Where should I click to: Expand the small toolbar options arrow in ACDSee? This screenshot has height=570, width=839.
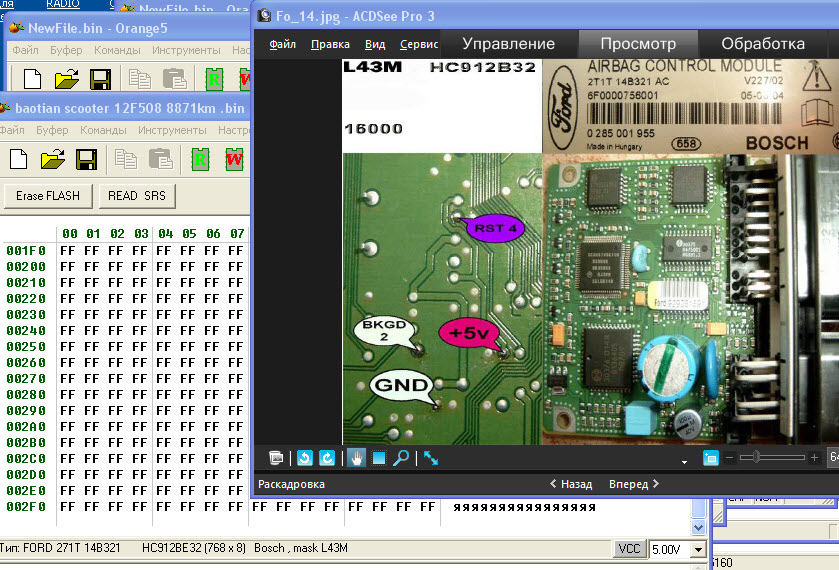pos(684,462)
